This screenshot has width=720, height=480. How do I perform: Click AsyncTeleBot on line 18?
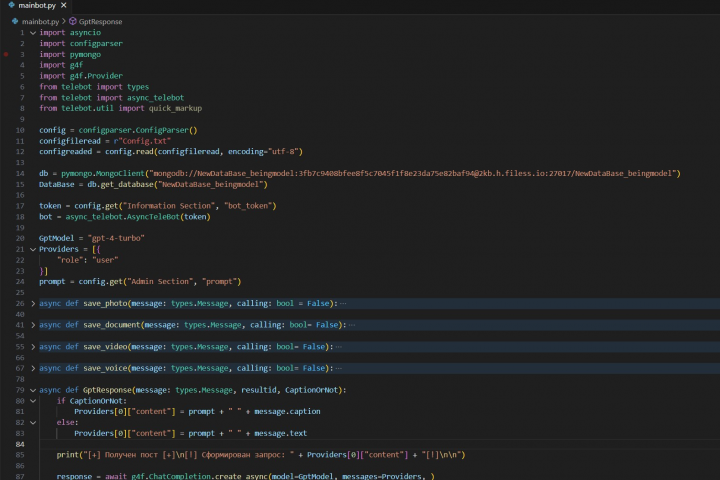[x=151, y=217]
